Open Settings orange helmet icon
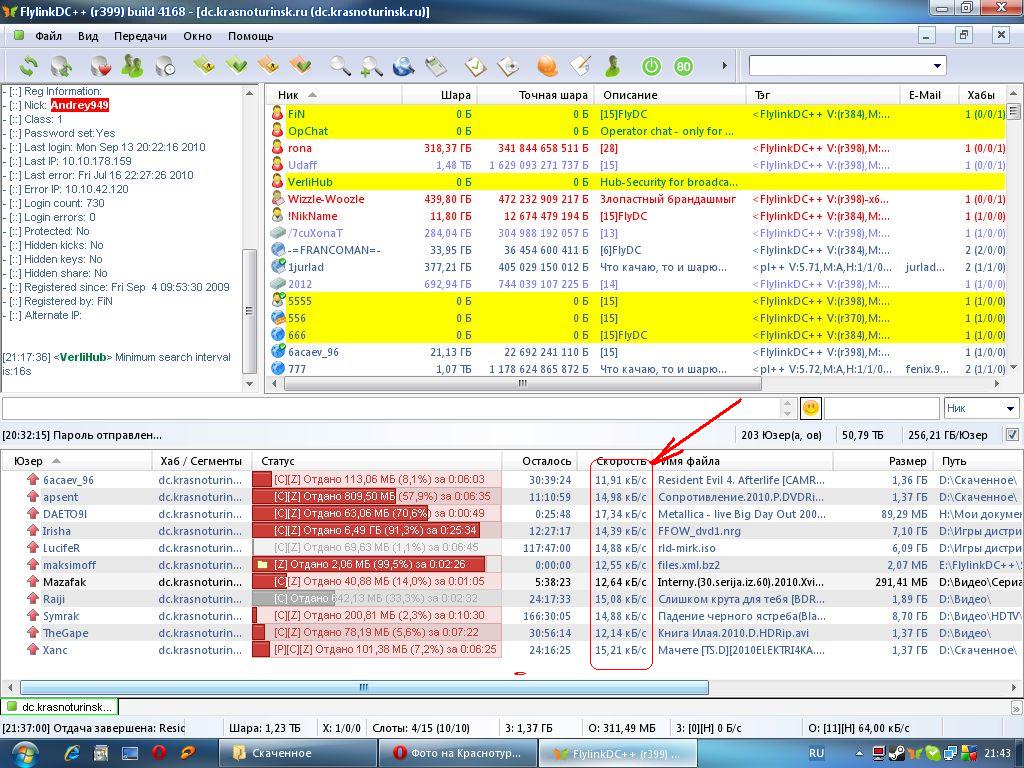The image size is (1024, 768). coord(547,66)
